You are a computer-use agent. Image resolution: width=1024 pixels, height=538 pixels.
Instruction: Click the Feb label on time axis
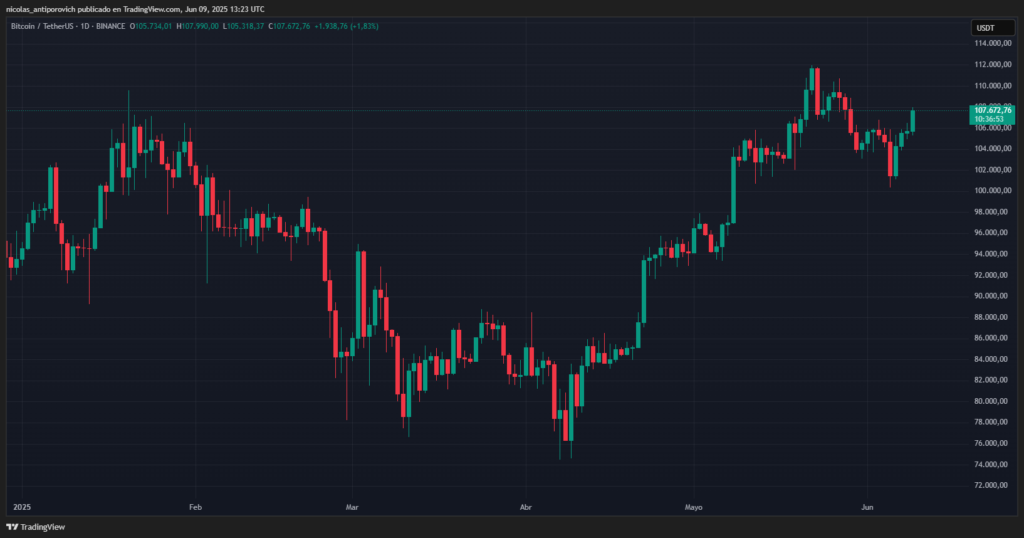[195, 507]
